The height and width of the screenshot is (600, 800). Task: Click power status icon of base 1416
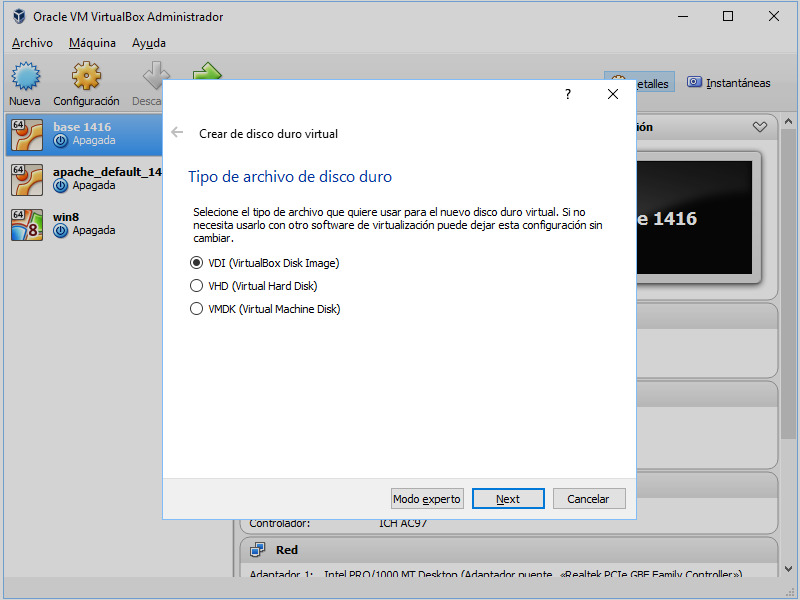(60, 141)
